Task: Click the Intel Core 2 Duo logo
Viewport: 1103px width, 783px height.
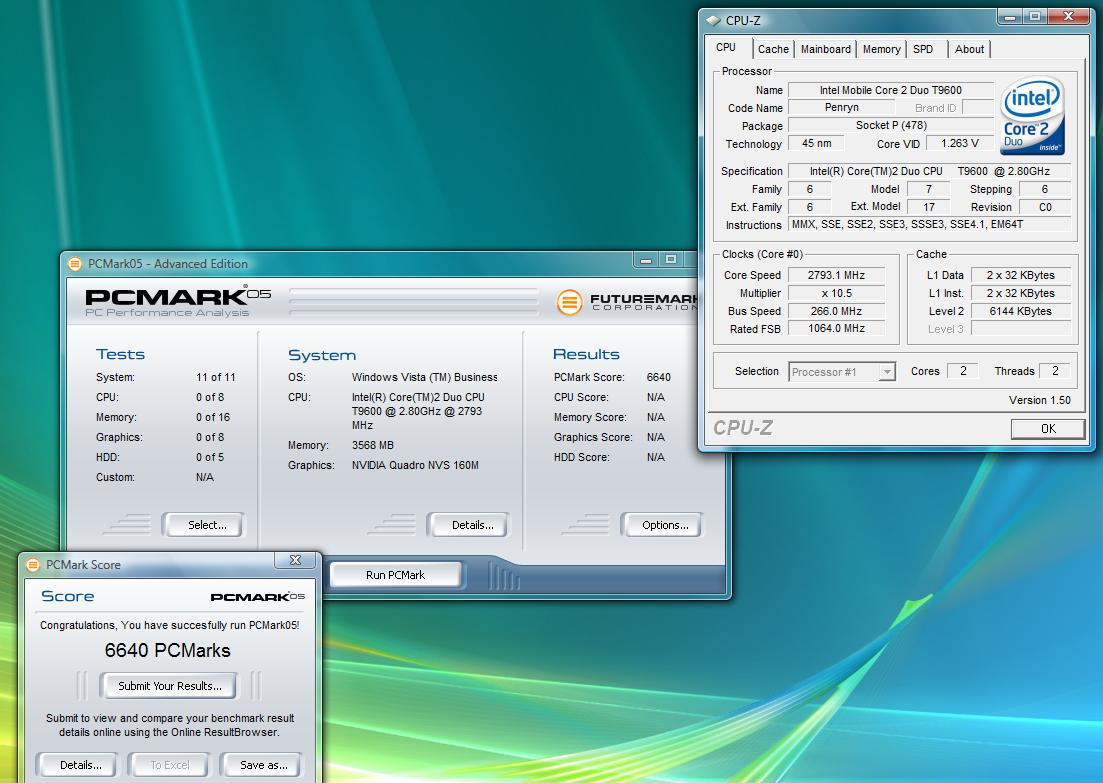Action: [1032, 115]
